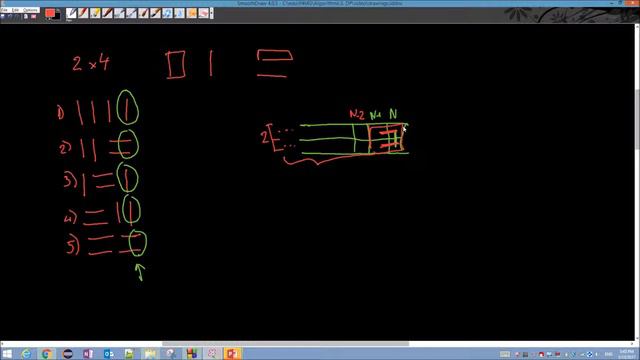This screenshot has height=360, width=640.
Task: Open Internet Explorer from the taskbar
Action: click(26, 353)
